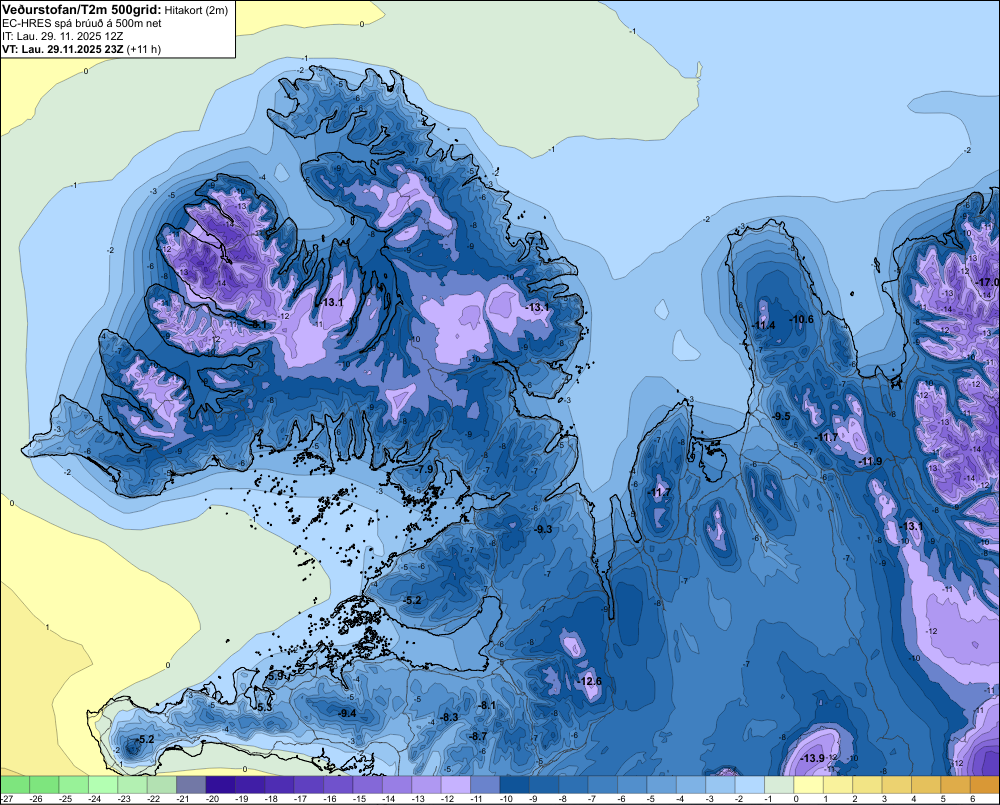Click the '-9.4' temperature value
The height and width of the screenshot is (805, 1000).
[347, 713]
